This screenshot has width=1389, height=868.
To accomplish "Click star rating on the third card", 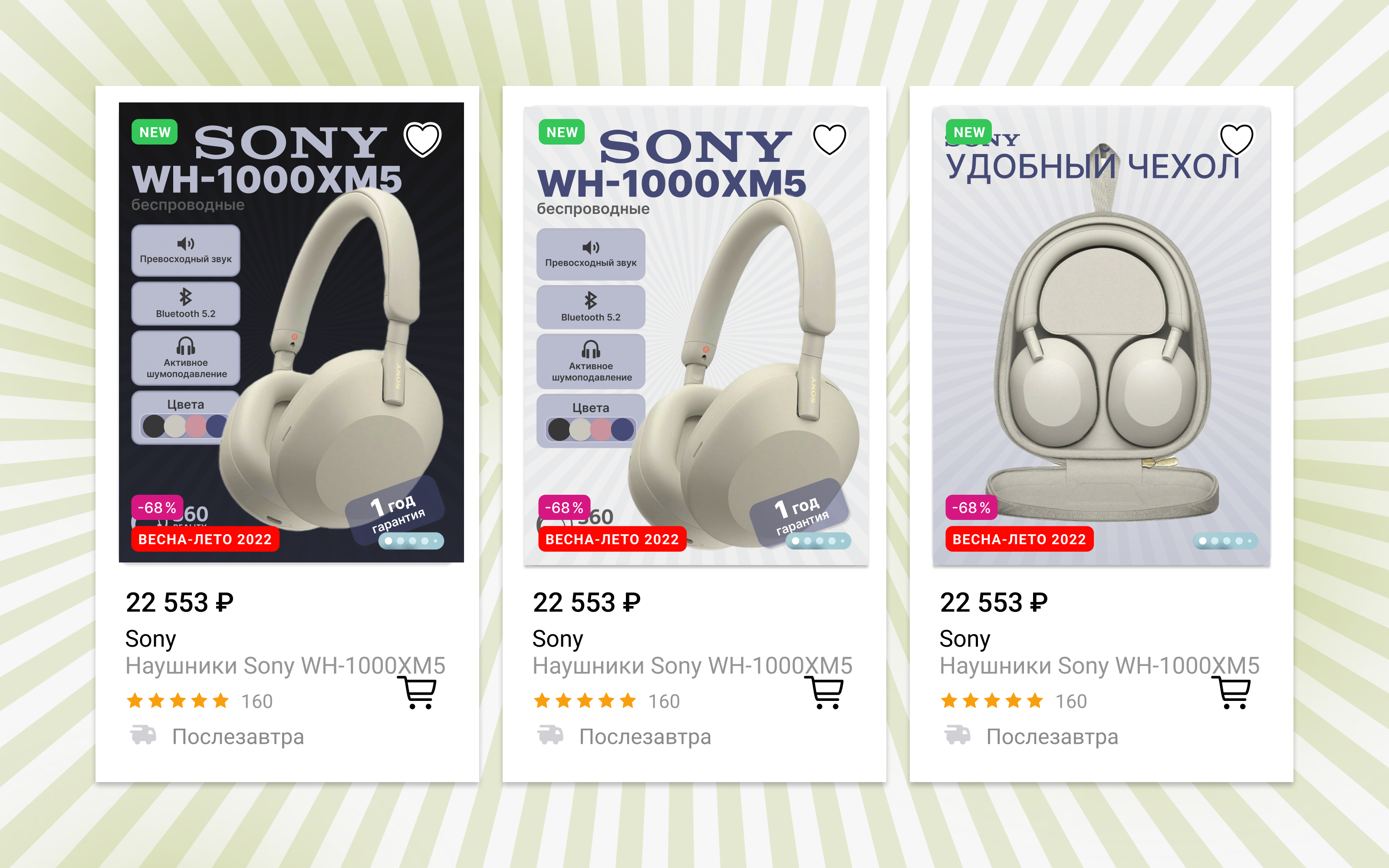I will pyautogui.click(x=992, y=701).
